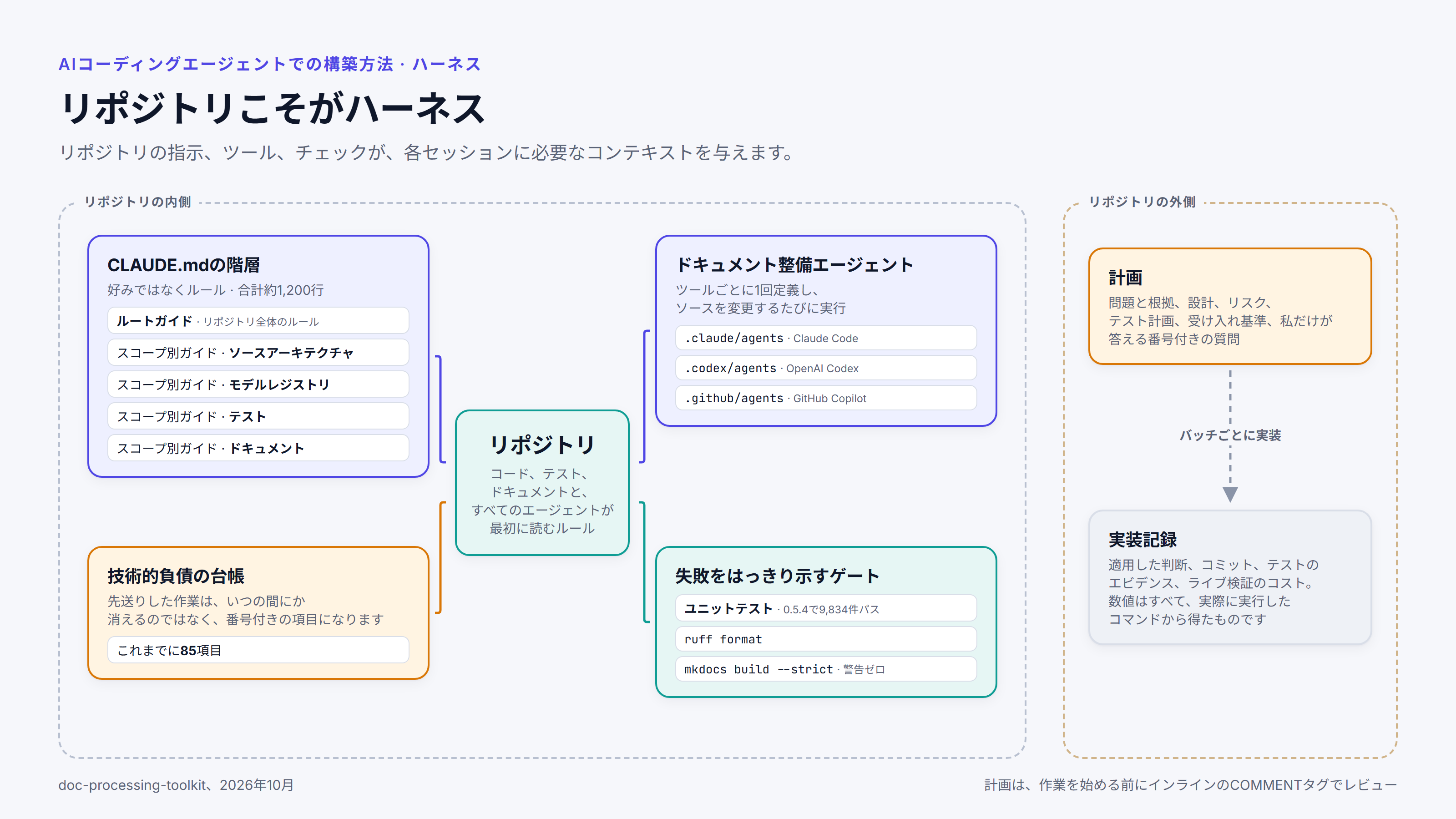Image resolution: width=1456 pixels, height=819 pixels.
Task: Select the .github/agents GitHub Copilot row
Action: coord(826,398)
